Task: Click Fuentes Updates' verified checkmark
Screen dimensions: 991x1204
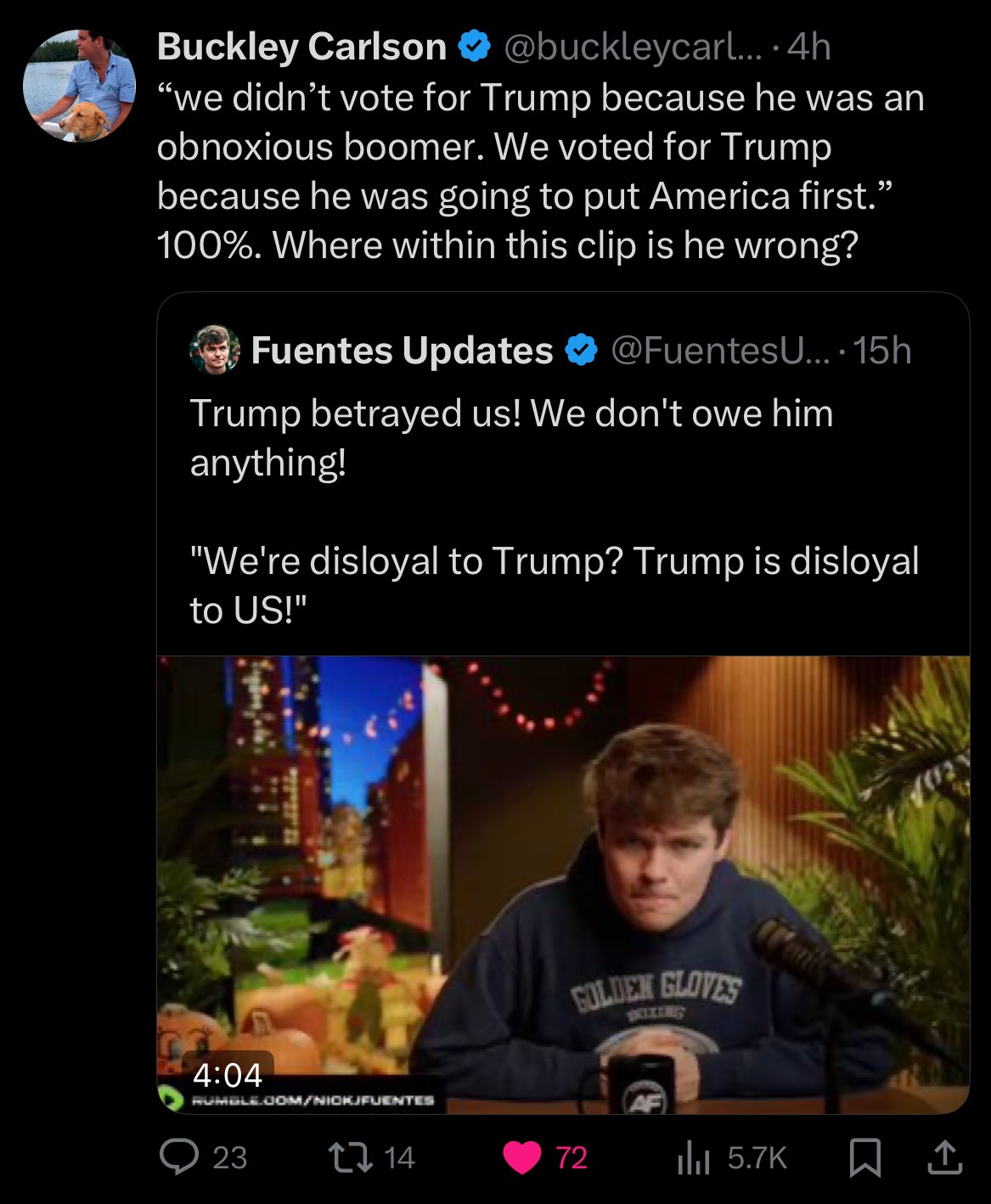Action: tap(580, 348)
